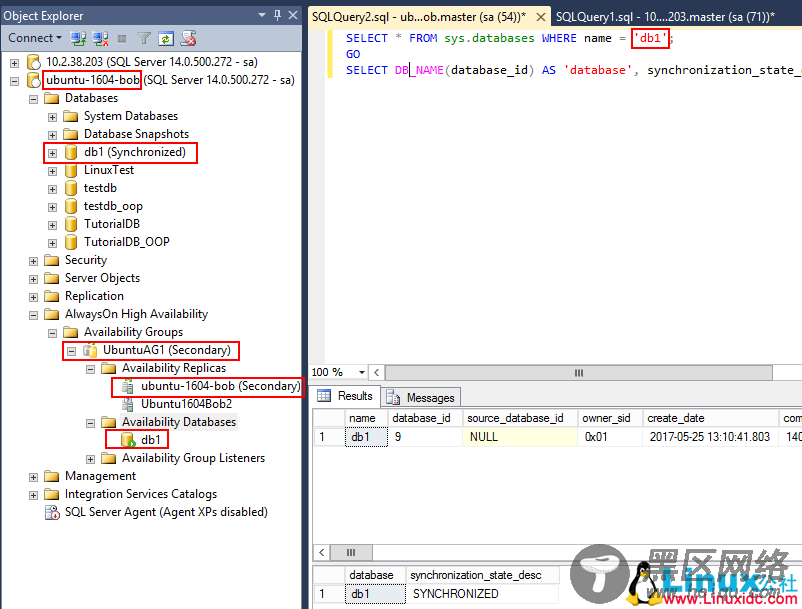Screen dimensions: 802x609
Task: Click the SQL Server Agent node icon
Action: tap(51, 513)
